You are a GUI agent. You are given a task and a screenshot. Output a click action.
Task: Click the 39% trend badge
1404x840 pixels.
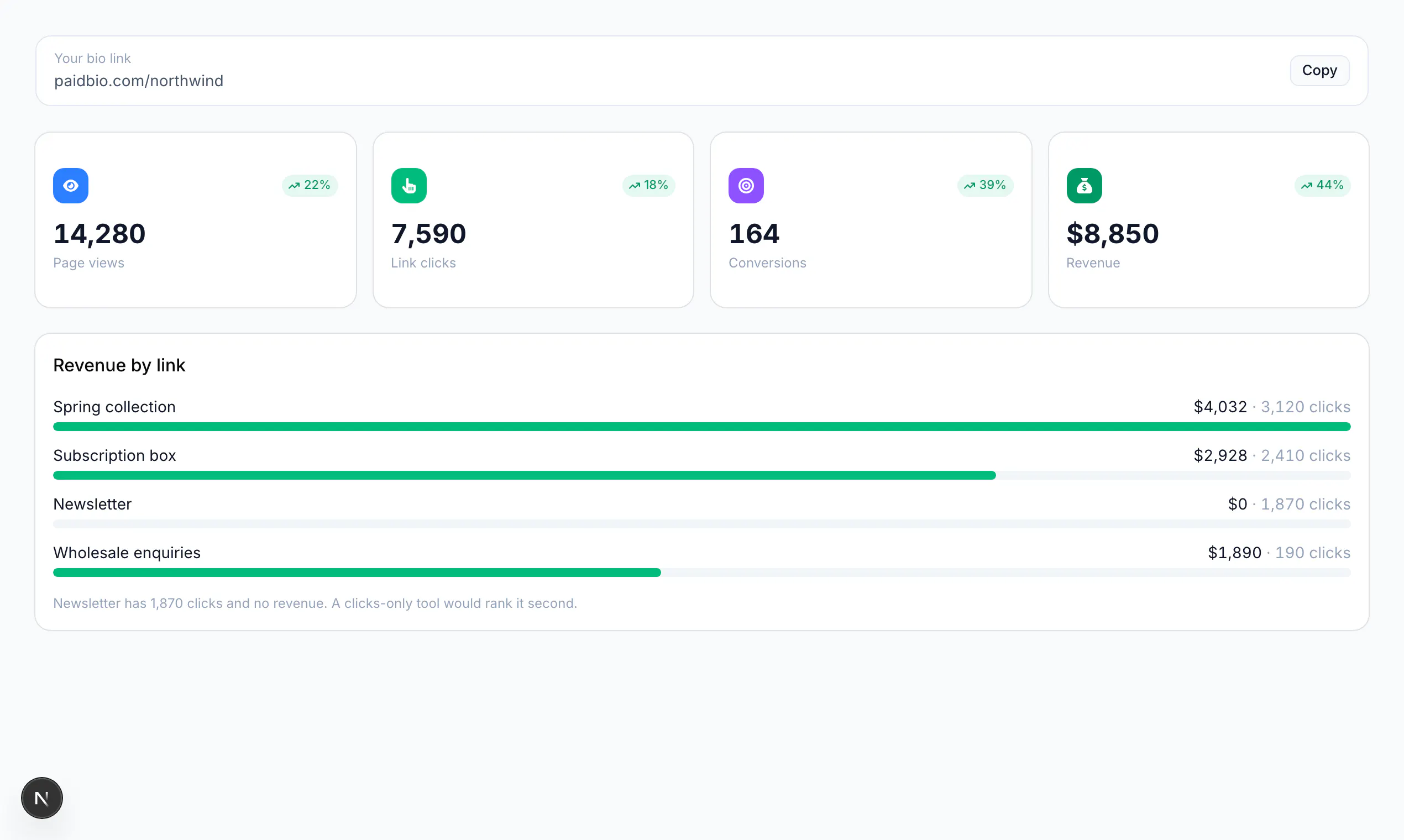[985, 185]
